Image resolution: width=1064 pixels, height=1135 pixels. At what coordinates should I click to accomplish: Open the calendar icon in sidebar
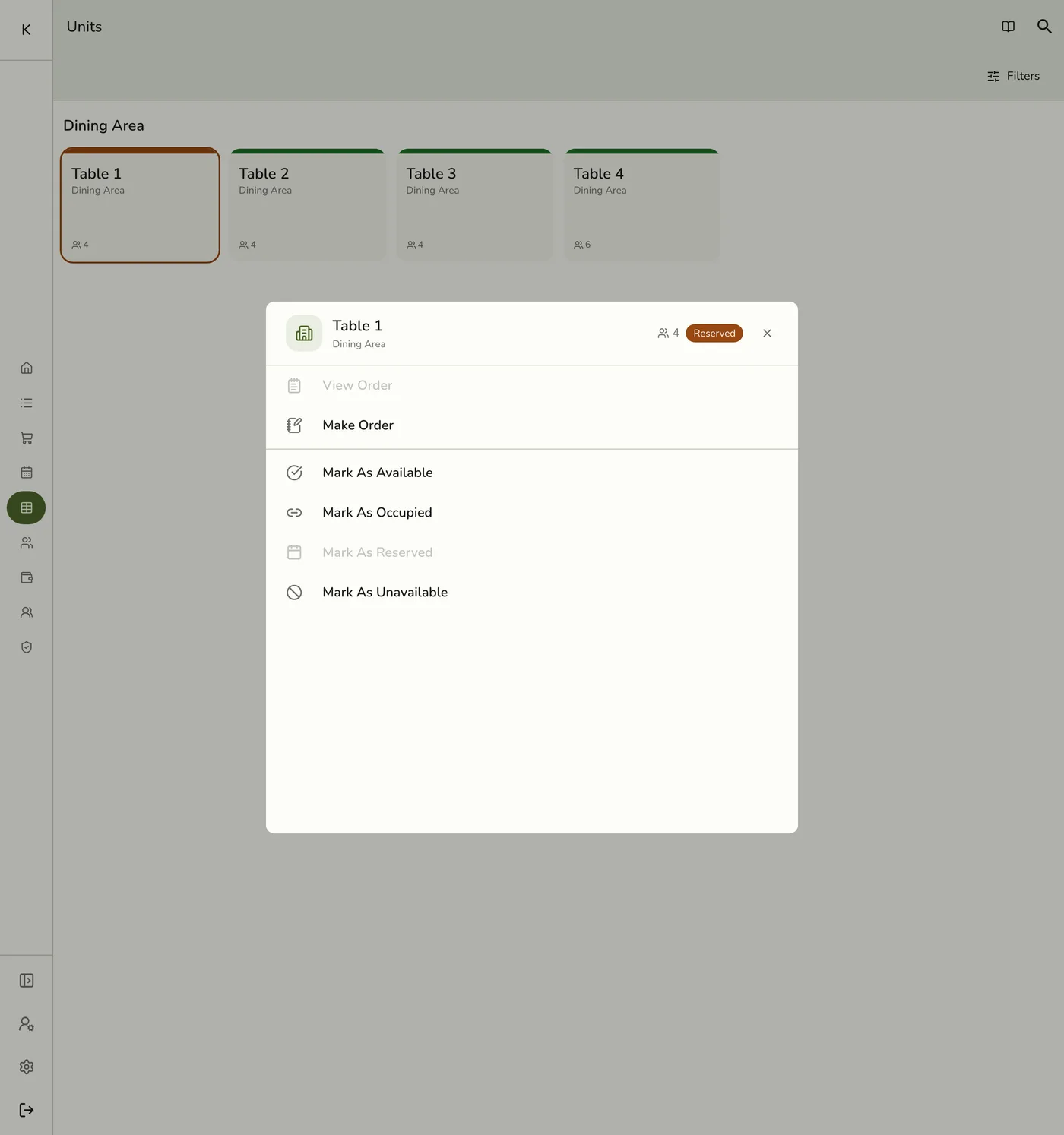point(27,473)
